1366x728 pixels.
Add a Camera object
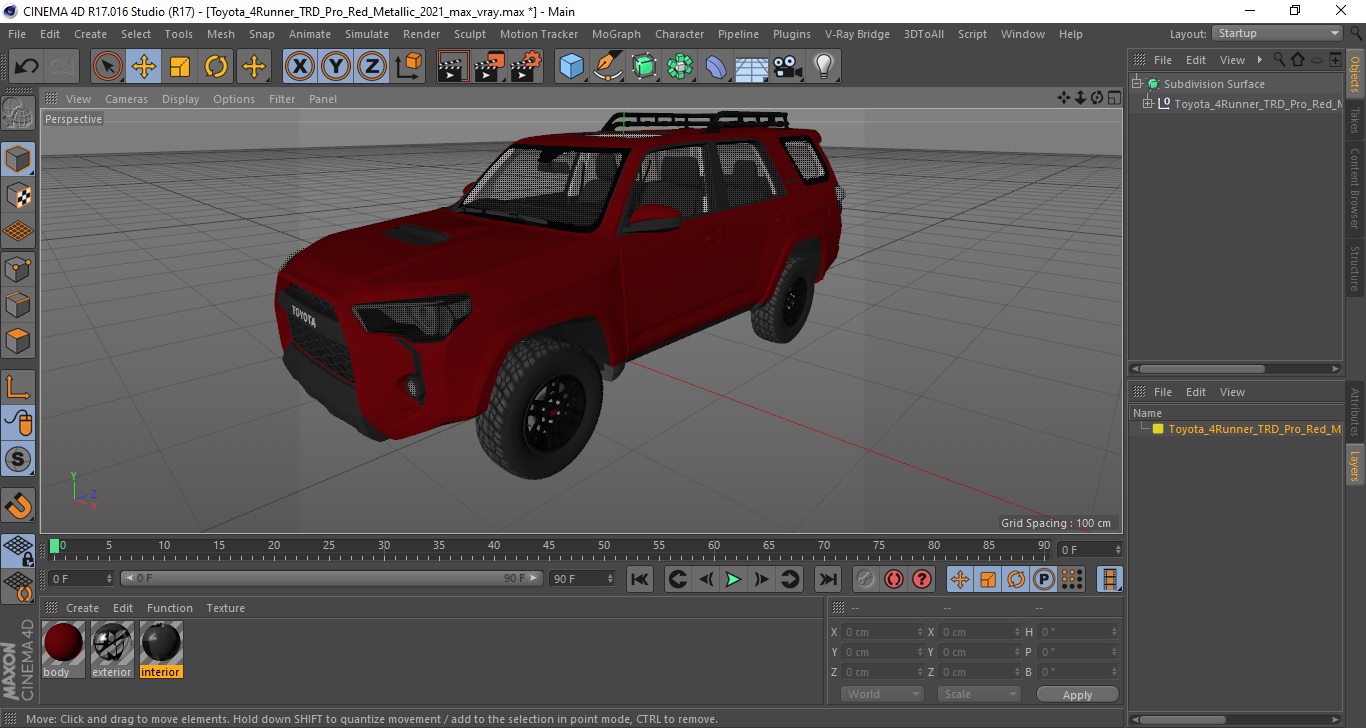(788, 67)
